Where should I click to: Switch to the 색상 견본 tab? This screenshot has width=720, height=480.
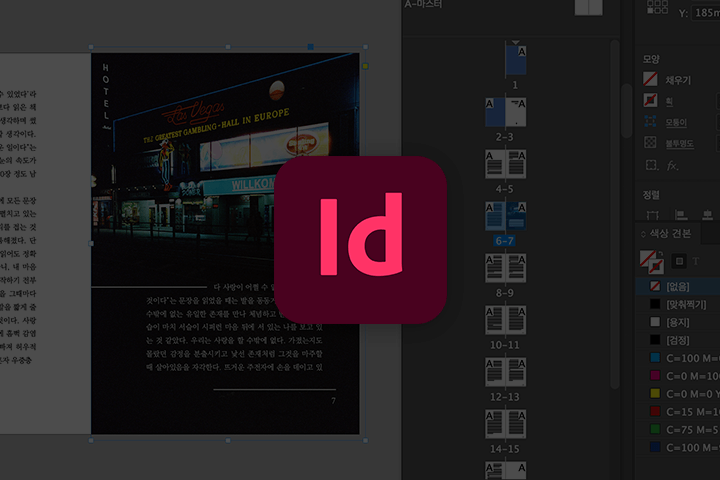pyautogui.click(x=670, y=234)
